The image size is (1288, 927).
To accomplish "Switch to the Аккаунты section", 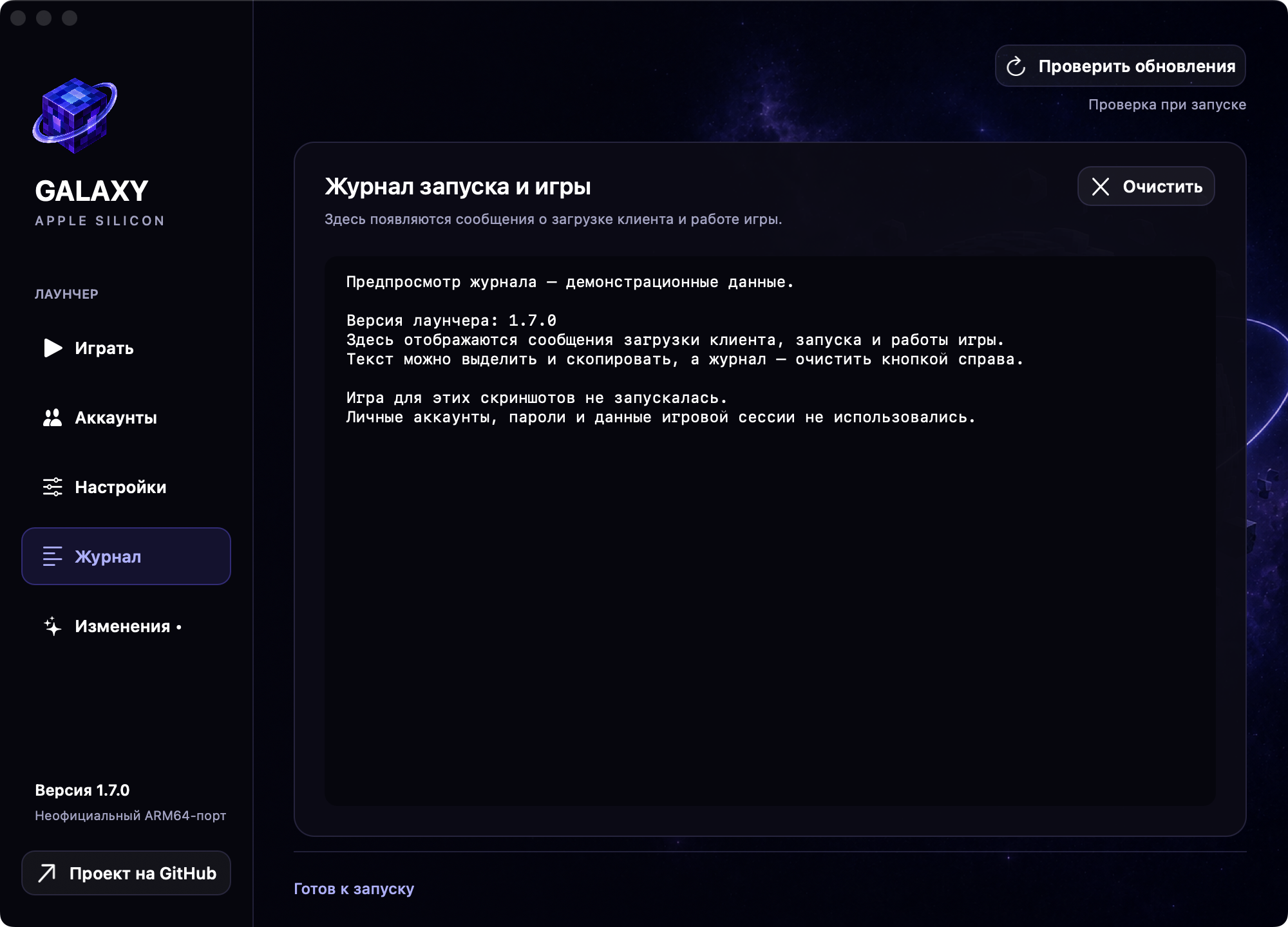I will click(126, 418).
